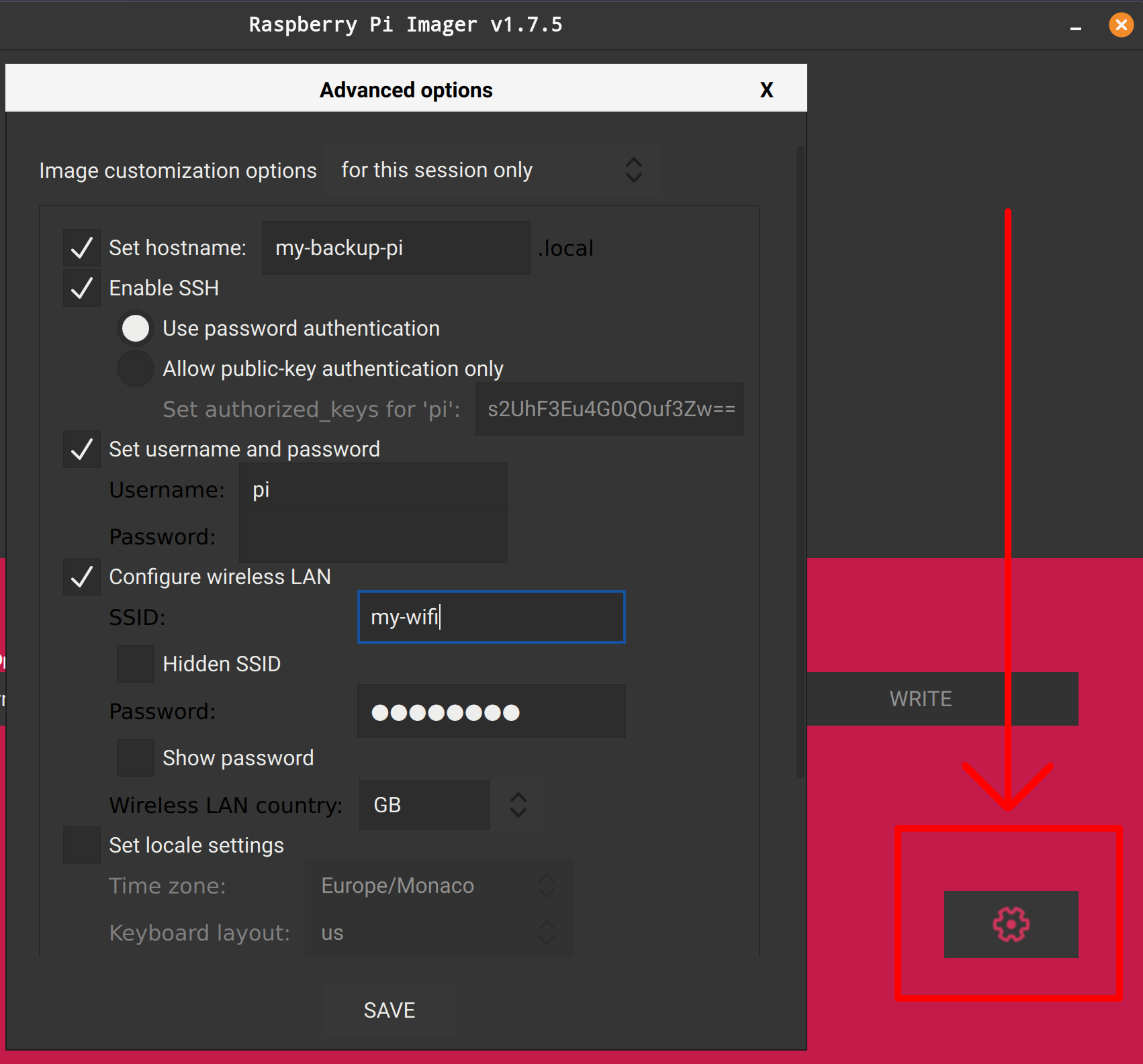
Task: Open Image customization options dropdown
Action: (492, 171)
